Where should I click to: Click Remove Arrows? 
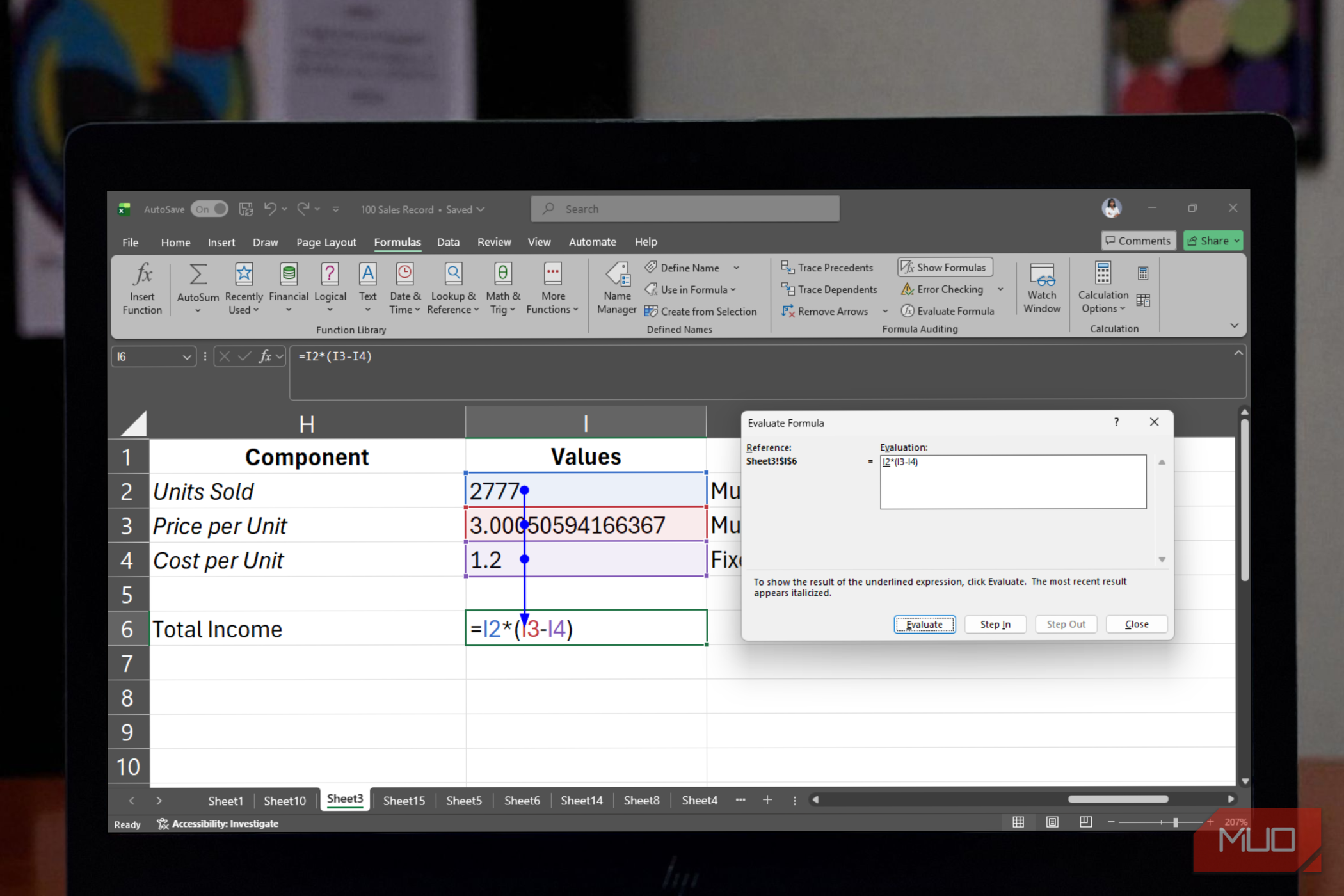coord(825,311)
